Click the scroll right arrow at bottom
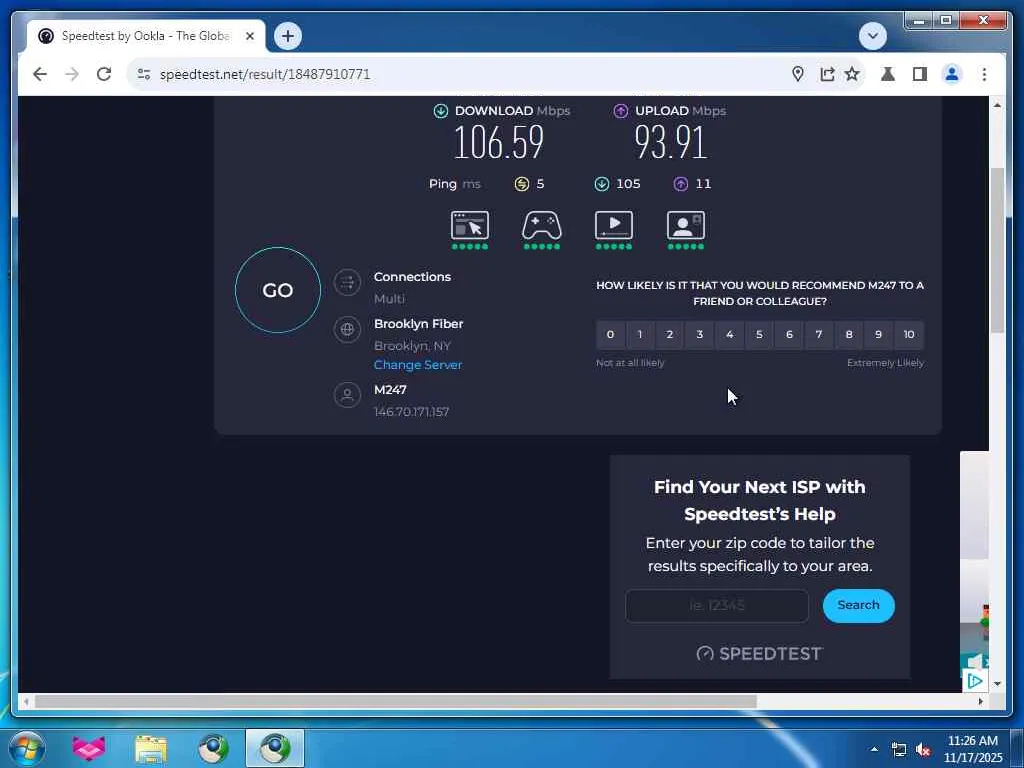 click(980, 701)
